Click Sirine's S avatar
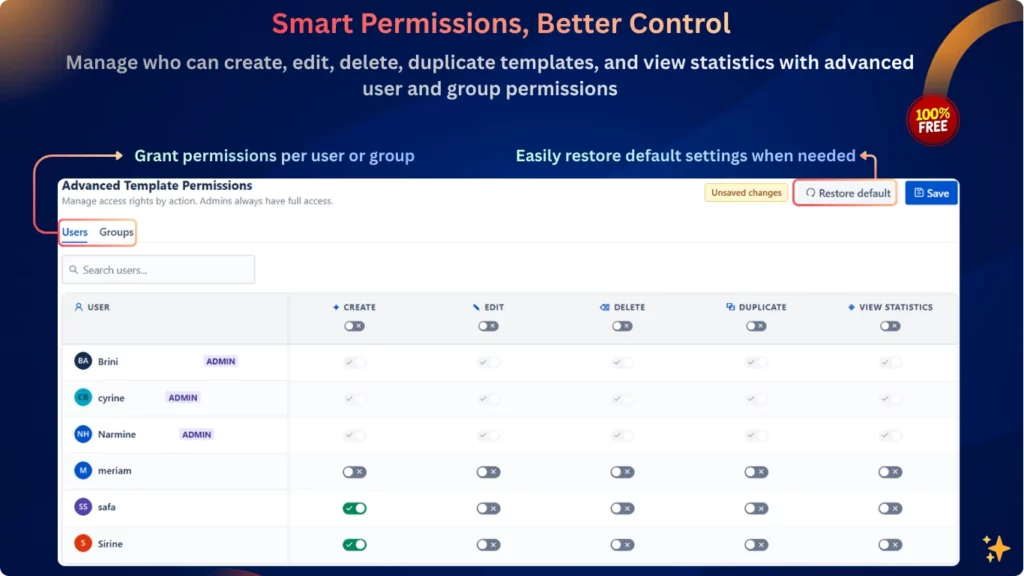The image size is (1024, 576). coord(83,543)
